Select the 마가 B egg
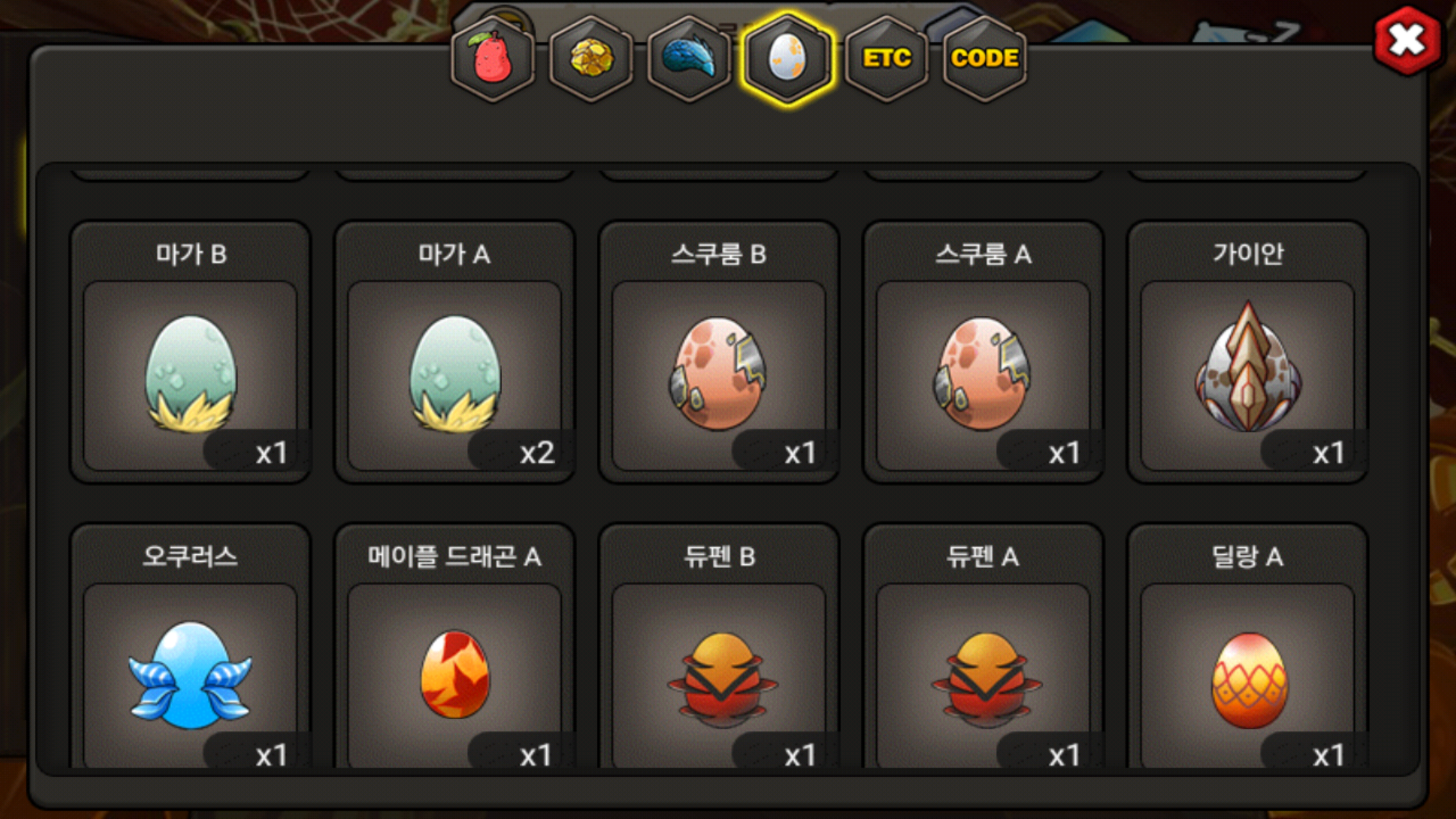The image size is (1456, 819). click(191, 353)
